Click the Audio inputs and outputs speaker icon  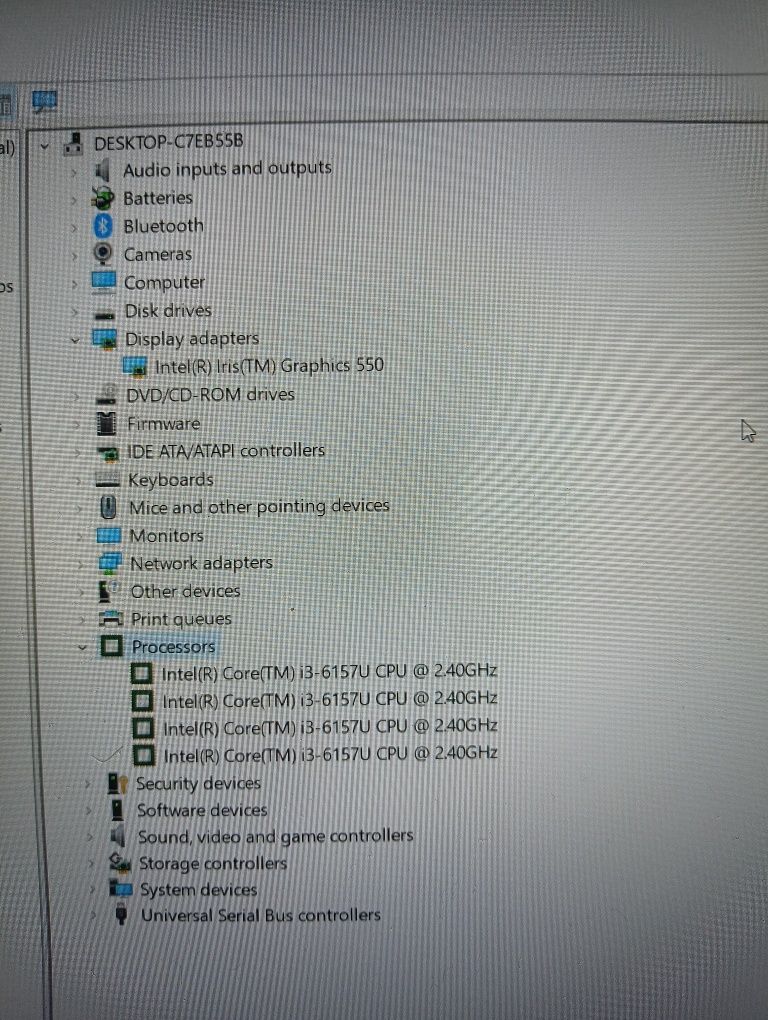[101, 171]
